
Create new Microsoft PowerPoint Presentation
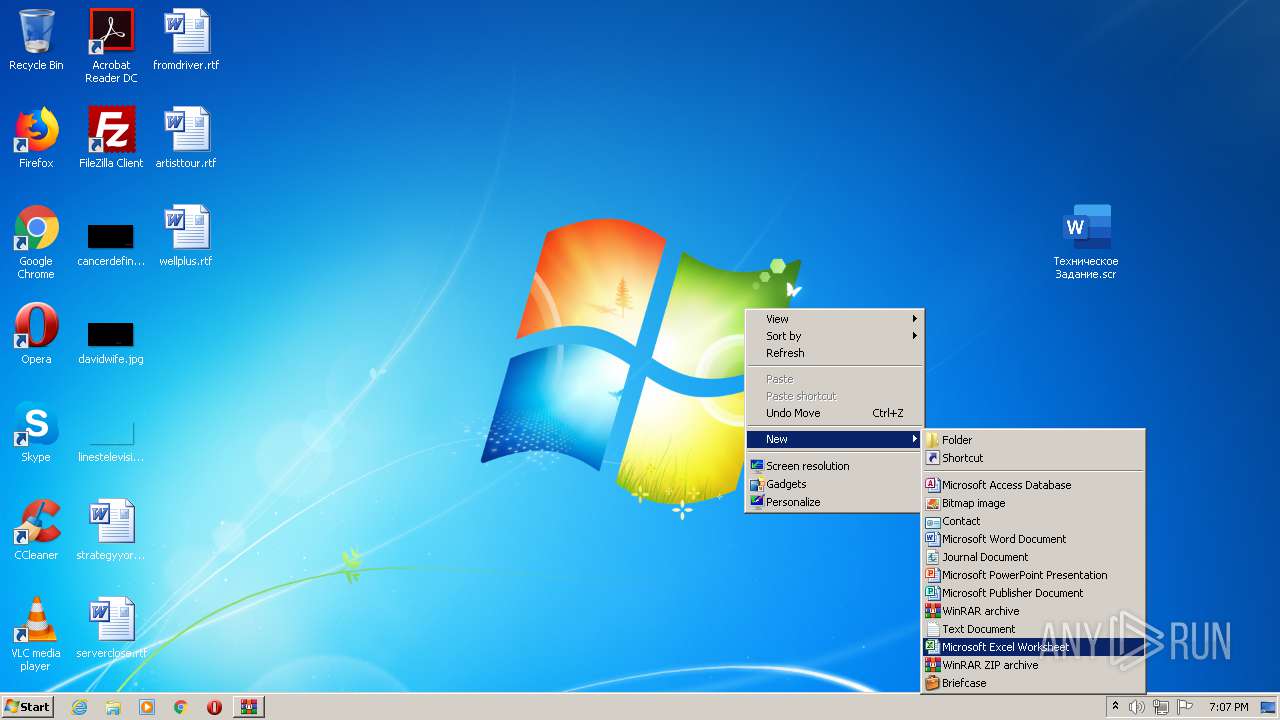pyautogui.click(x=1033, y=575)
